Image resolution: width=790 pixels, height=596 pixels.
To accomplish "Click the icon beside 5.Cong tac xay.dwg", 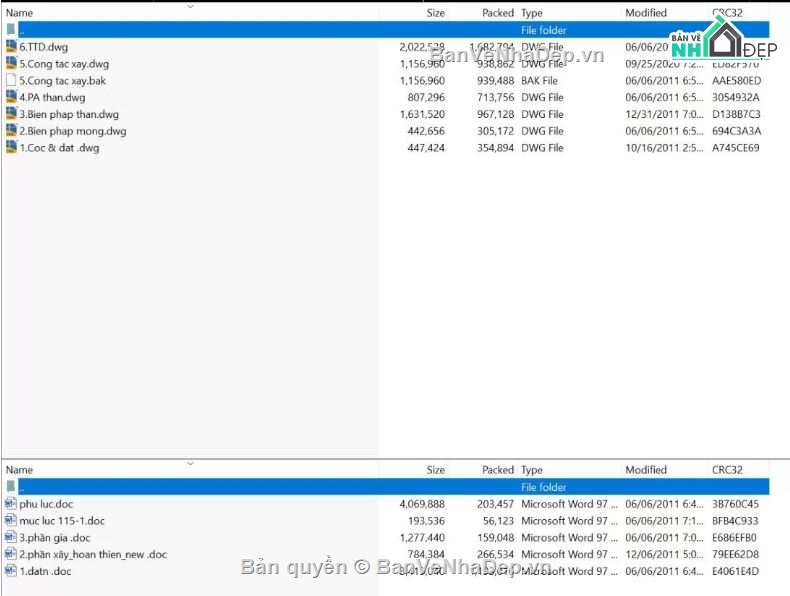I will 11,64.
